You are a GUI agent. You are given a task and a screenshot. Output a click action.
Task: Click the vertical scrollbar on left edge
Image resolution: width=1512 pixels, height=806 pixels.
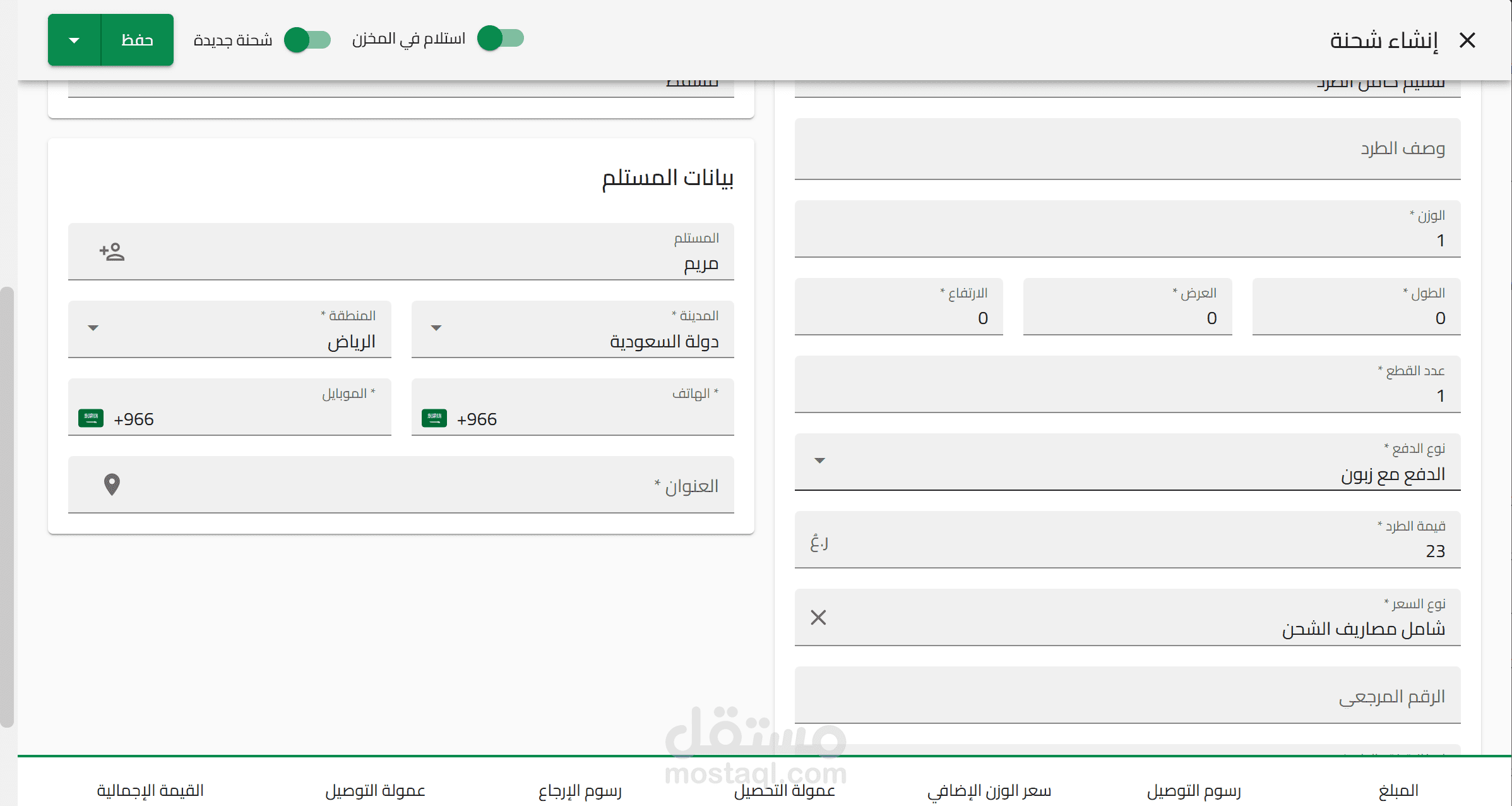click(x=6, y=507)
